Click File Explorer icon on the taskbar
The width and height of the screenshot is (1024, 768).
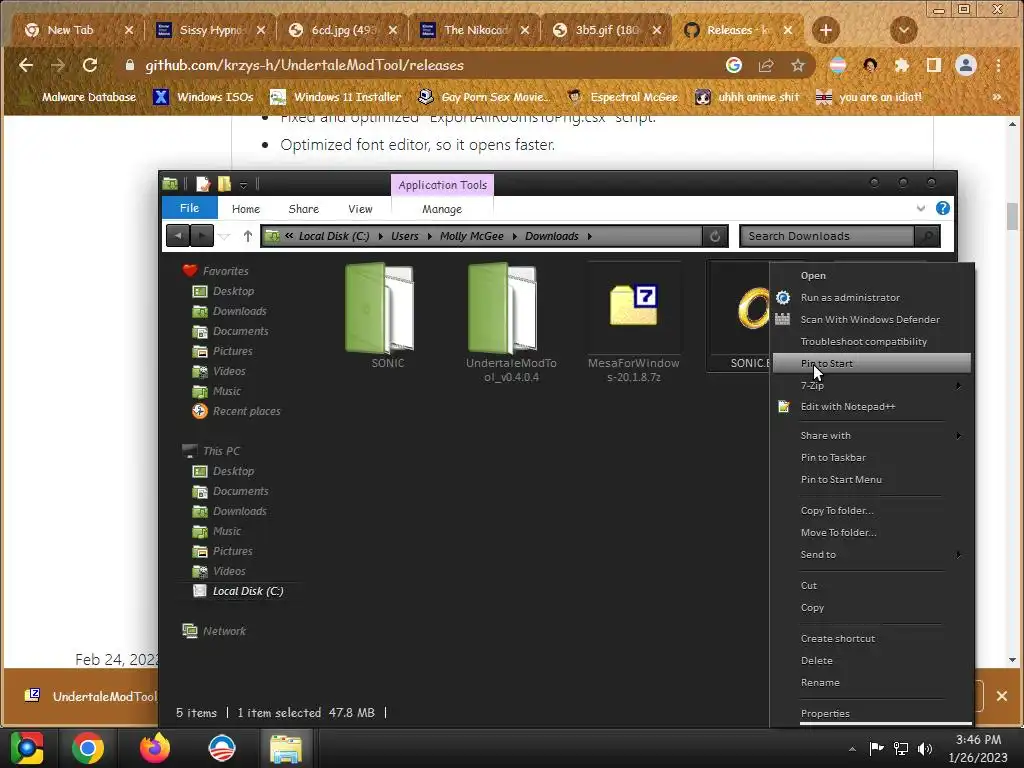point(286,748)
